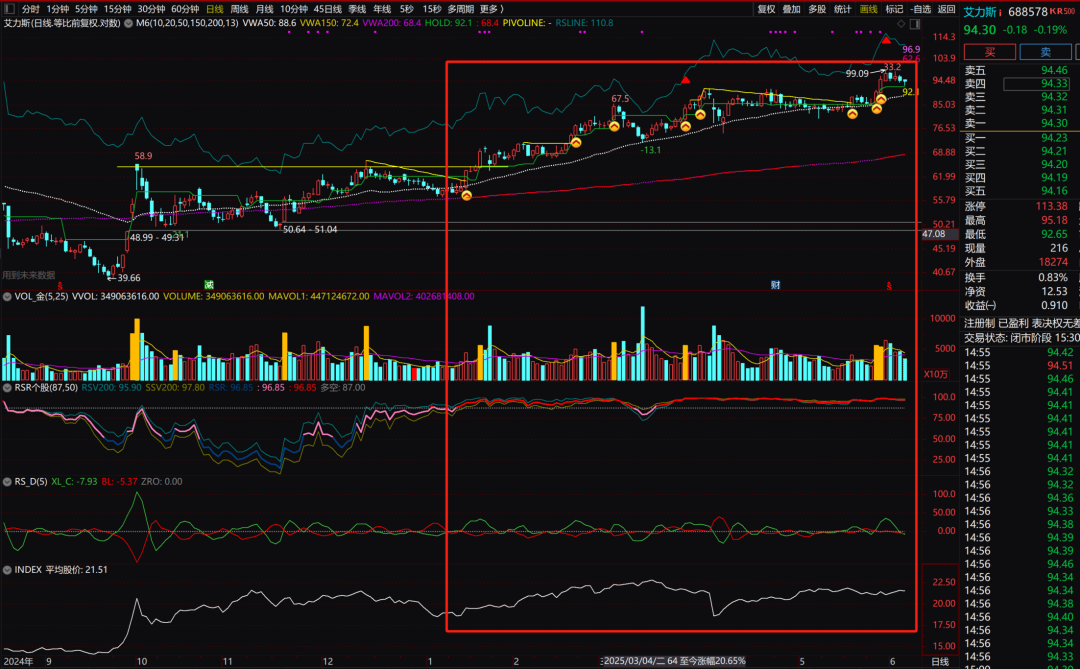Click the 返回 back button
This screenshot has width=1080, height=669.
click(946, 9)
